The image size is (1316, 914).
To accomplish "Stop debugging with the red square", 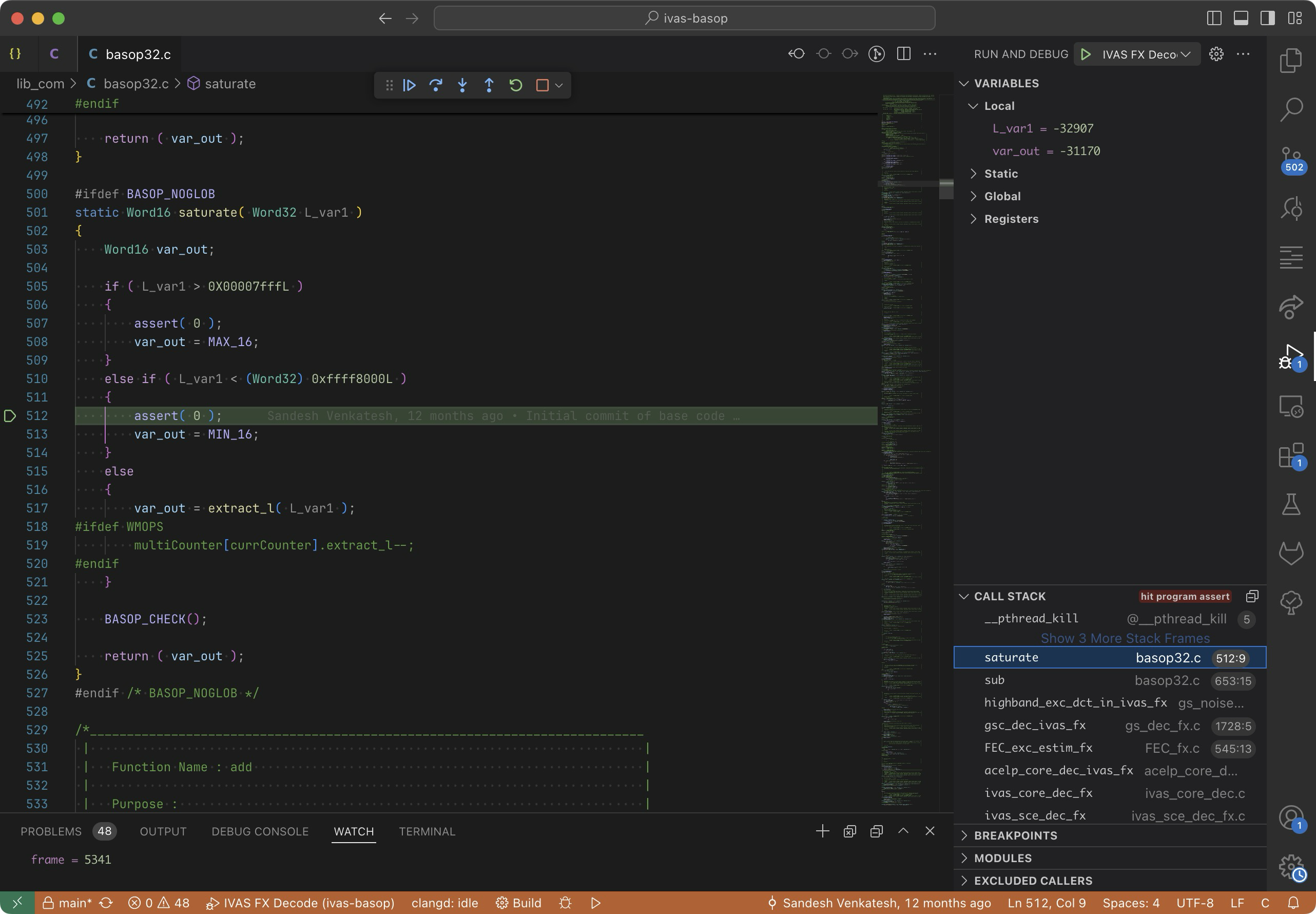I will [x=542, y=85].
